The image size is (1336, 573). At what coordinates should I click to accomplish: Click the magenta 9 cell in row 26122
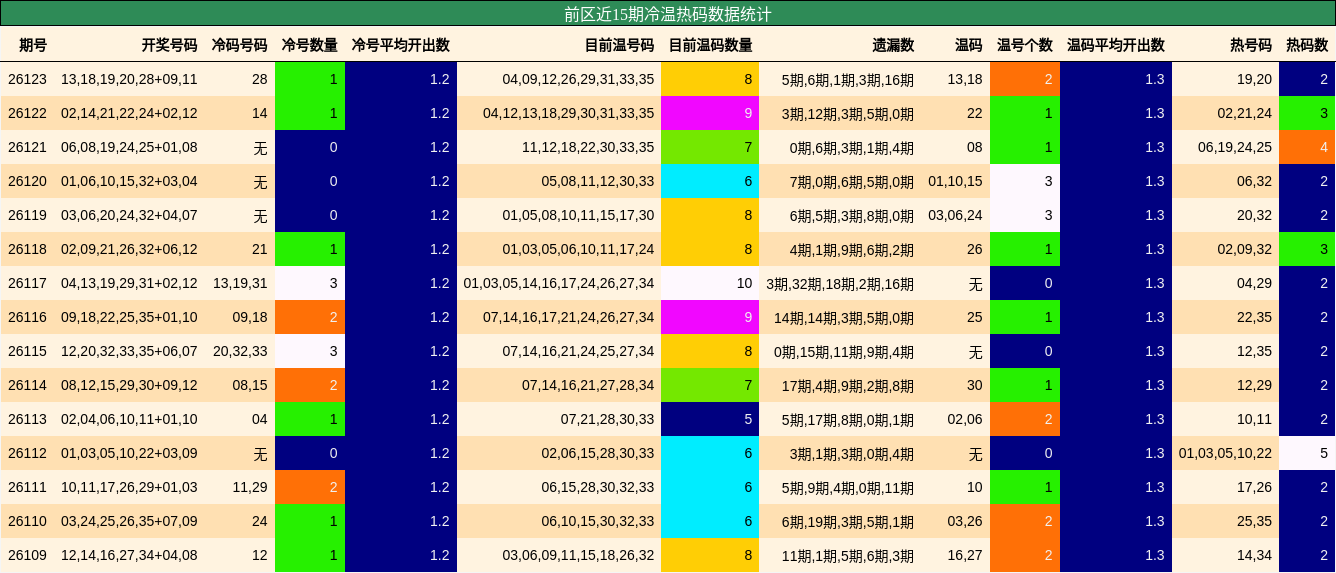coord(710,113)
